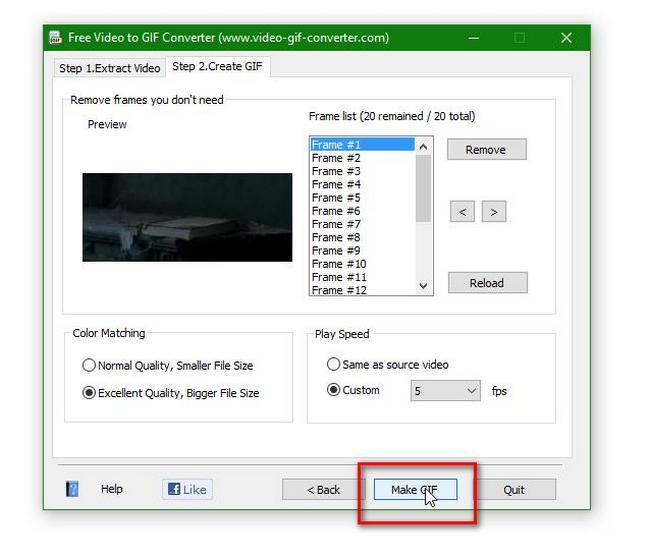Select Frame #4 in the list

[x=363, y=184]
